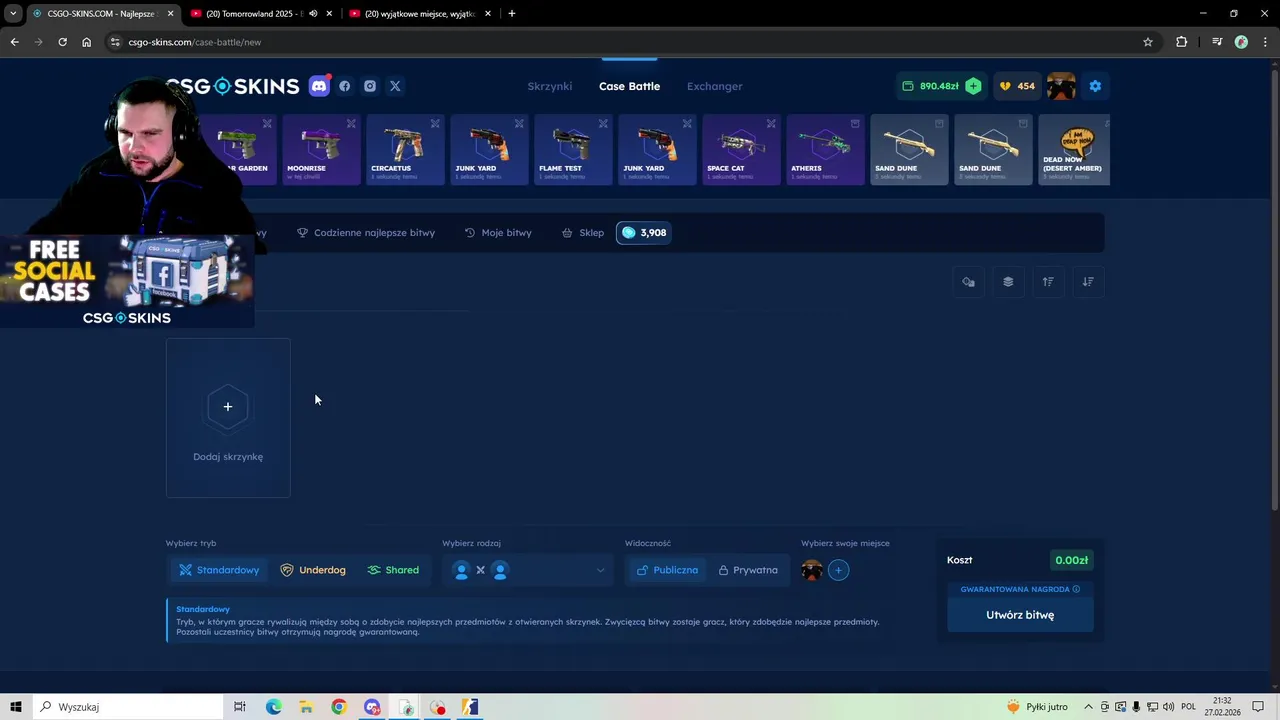Screen dimensions: 1280x720
Task: Open the Exchanger tab
Action: pyautogui.click(x=714, y=86)
